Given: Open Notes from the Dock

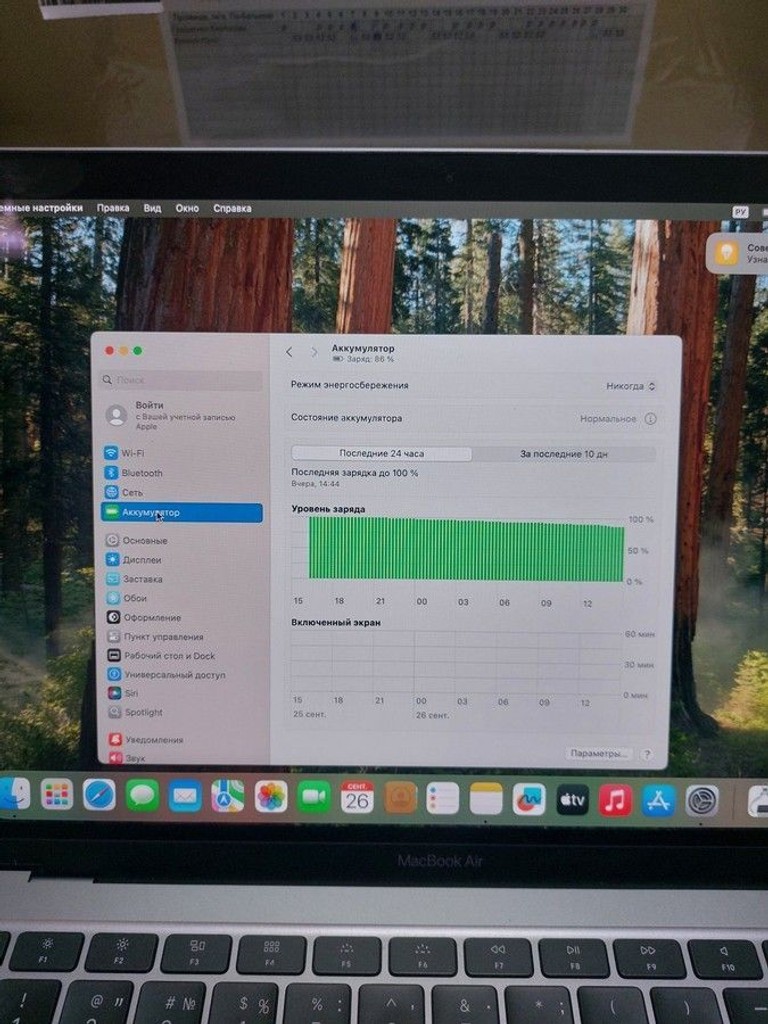Looking at the screenshot, I should pyautogui.click(x=486, y=799).
